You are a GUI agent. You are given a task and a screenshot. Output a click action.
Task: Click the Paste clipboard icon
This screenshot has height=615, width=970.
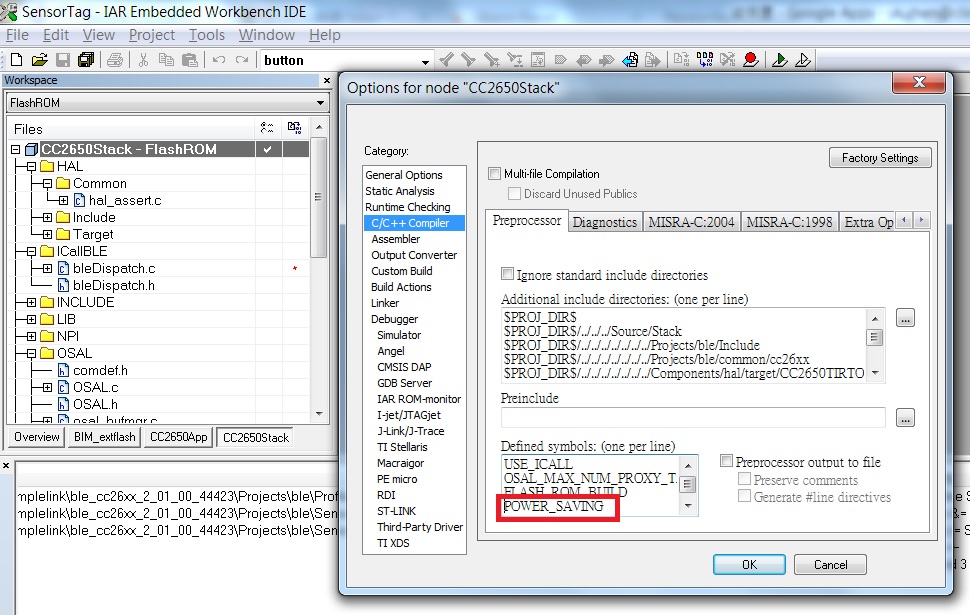pos(190,60)
